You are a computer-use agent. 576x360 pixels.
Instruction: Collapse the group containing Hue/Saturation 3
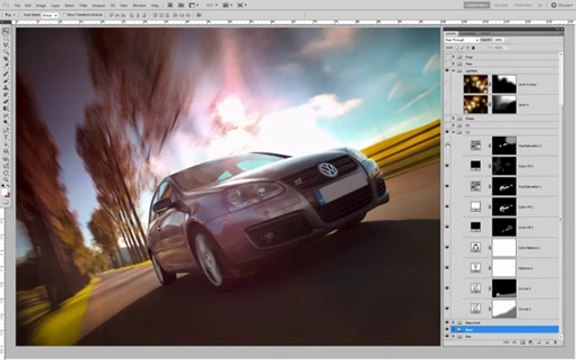pyautogui.click(x=453, y=132)
